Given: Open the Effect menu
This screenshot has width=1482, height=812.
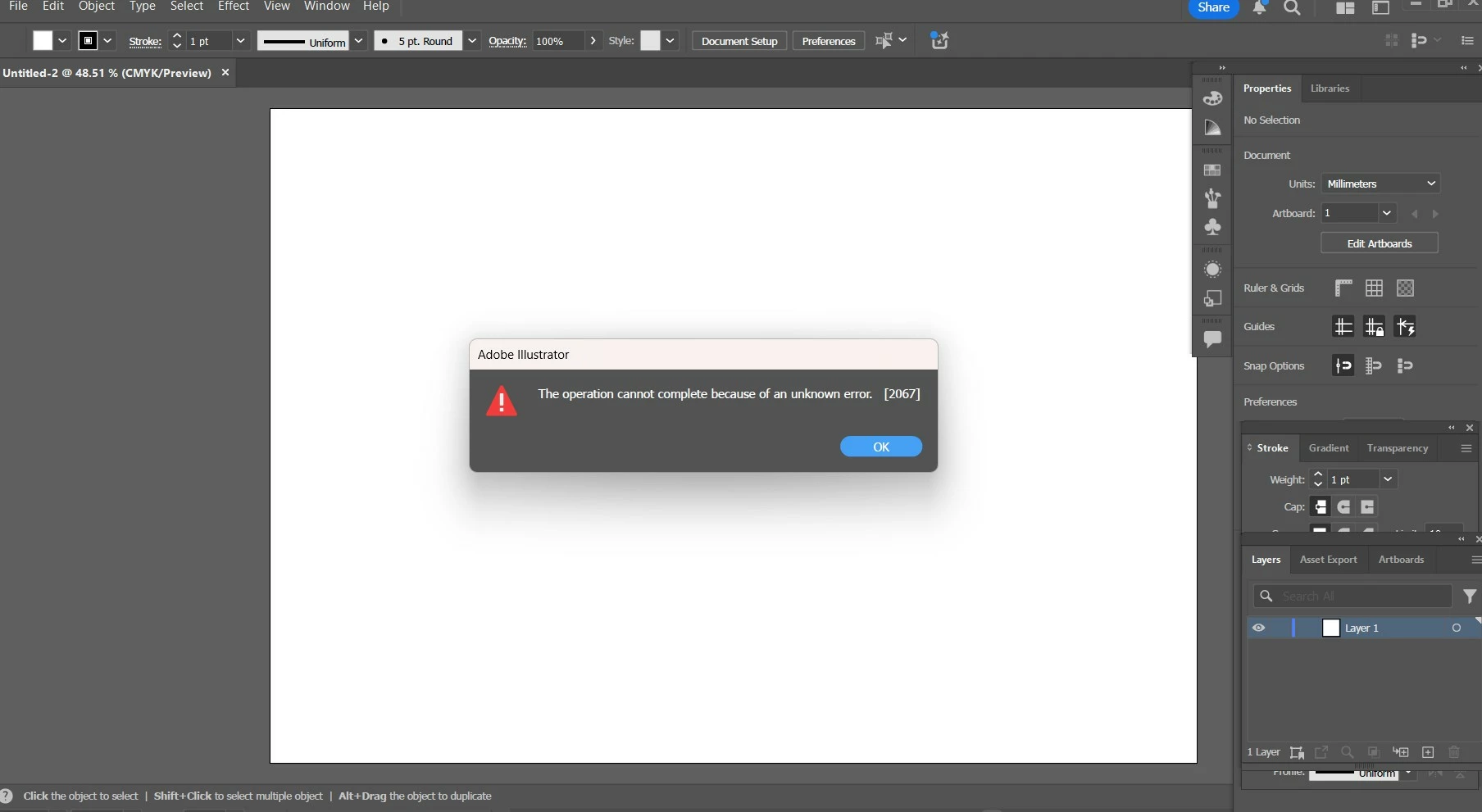Looking at the screenshot, I should pos(234,7).
